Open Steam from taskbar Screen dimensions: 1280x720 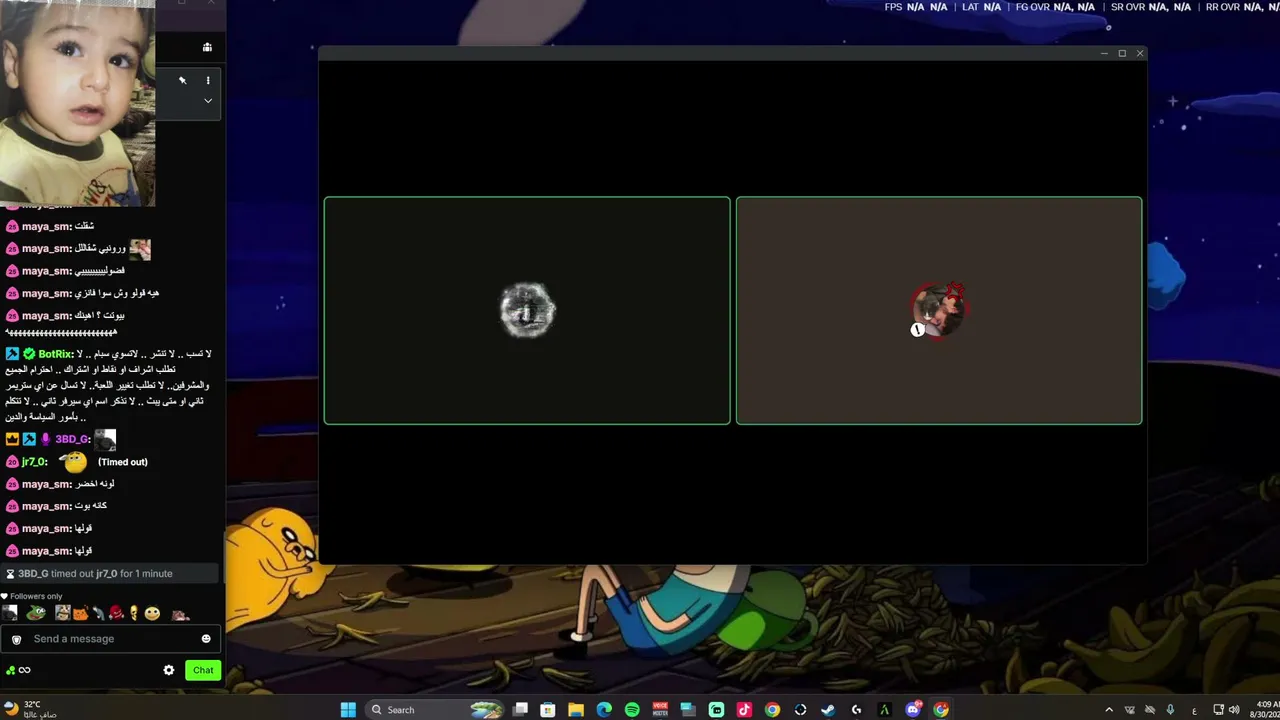(x=828, y=710)
